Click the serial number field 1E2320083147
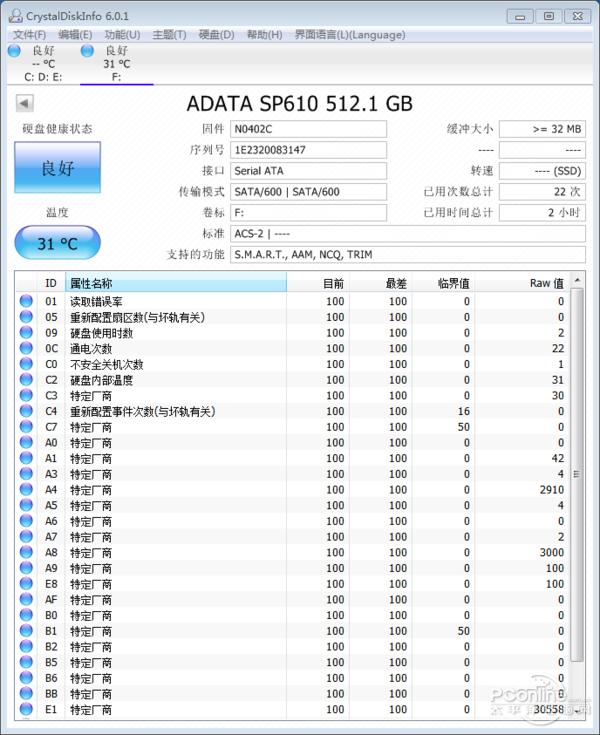Viewport: 600px width, 735px height. pyautogui.click(x=308, y=150)
